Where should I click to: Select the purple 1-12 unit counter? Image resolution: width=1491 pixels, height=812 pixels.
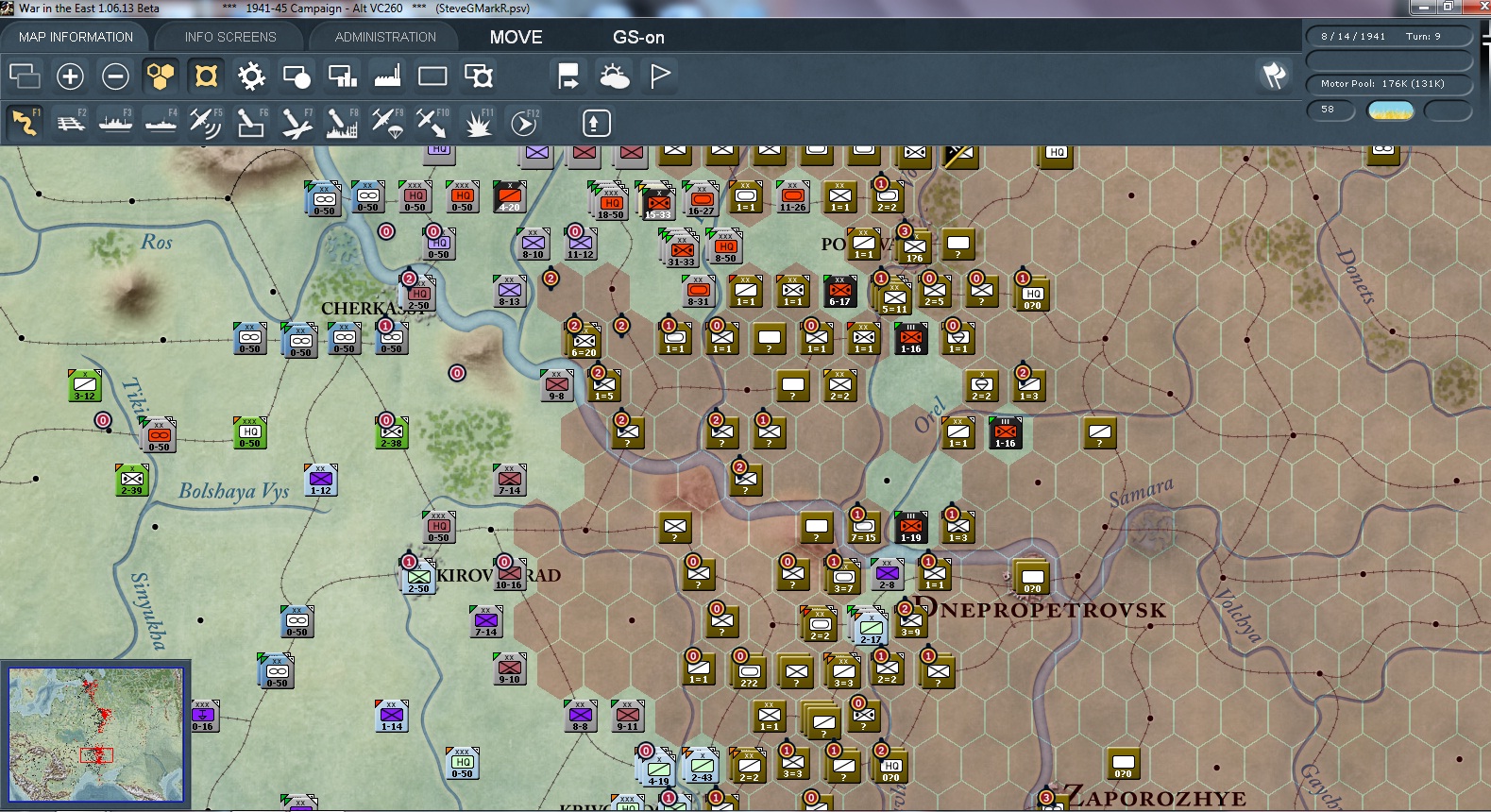321,480
